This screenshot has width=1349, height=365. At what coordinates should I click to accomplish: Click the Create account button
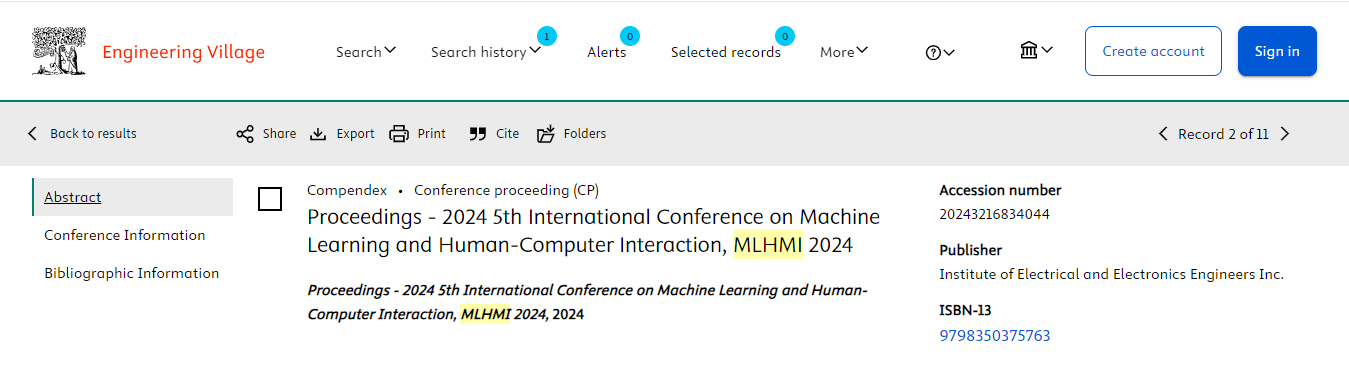tap(1153, 51)
